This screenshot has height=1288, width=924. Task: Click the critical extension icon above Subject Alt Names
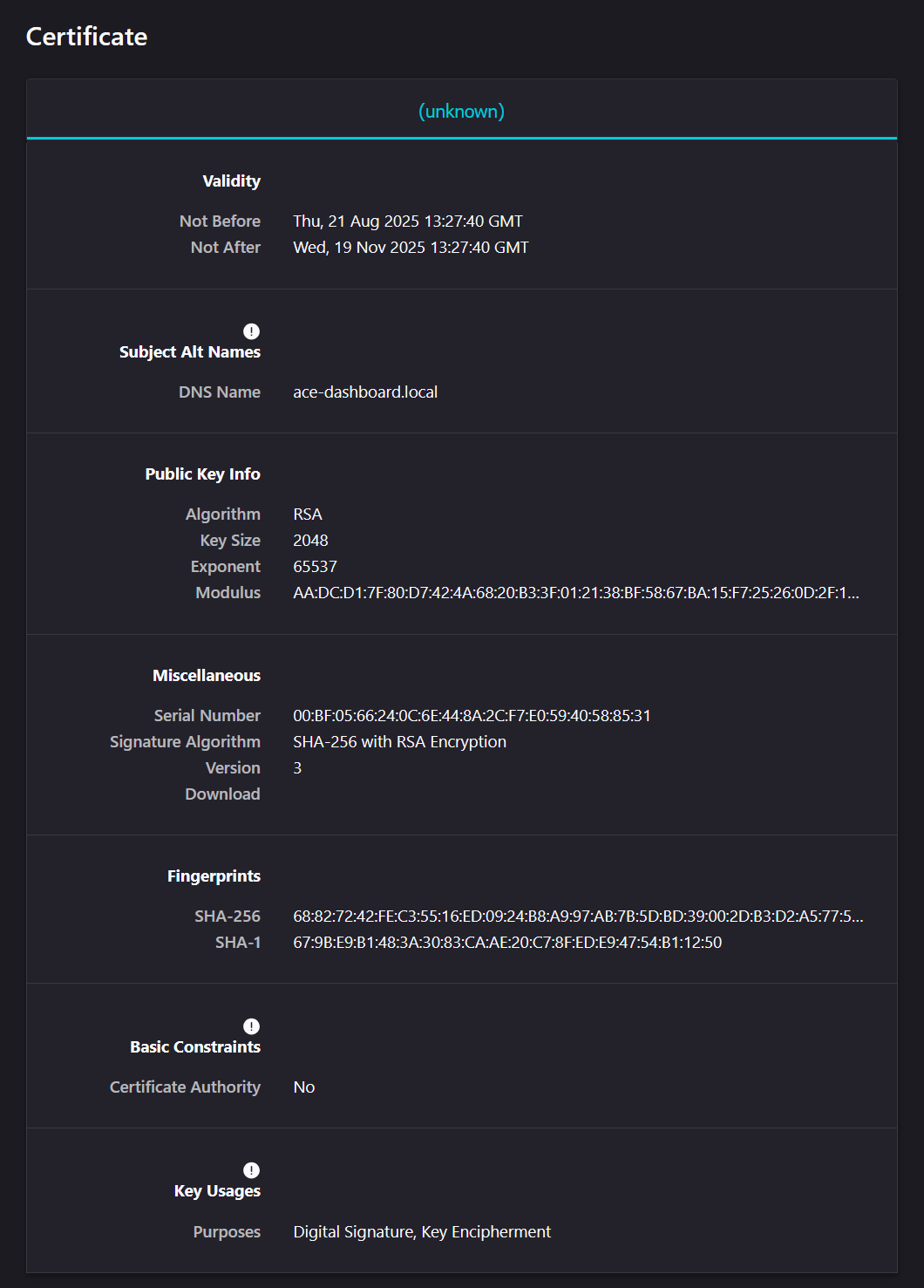point(251,331)
